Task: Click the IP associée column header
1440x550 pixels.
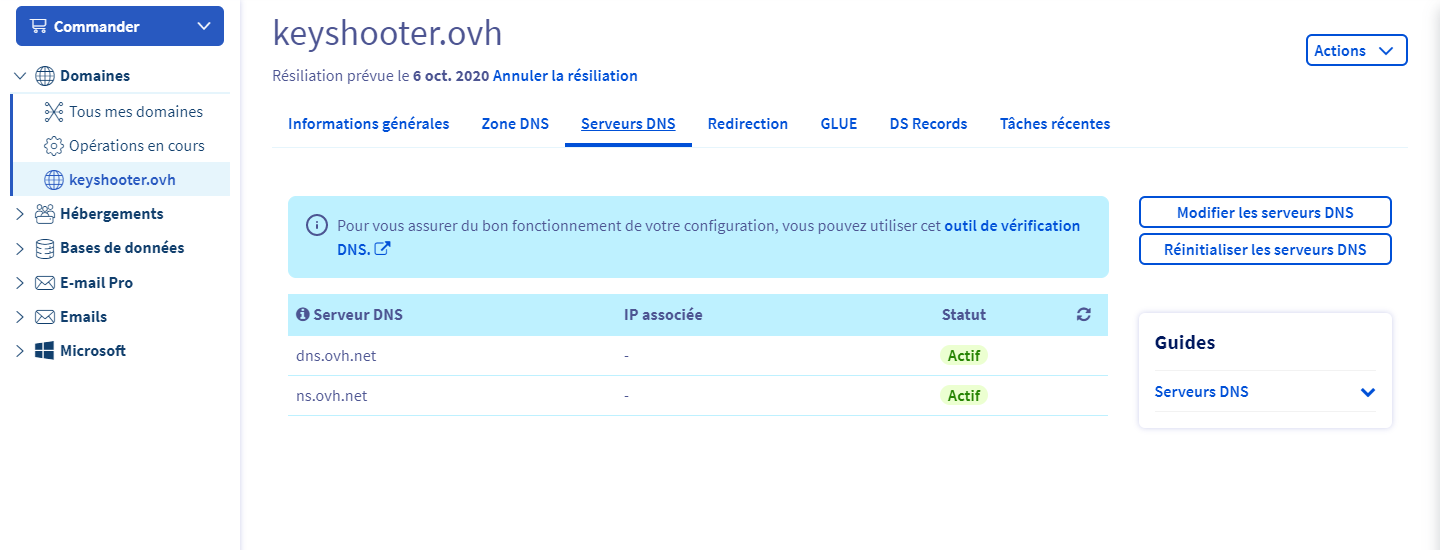Action: [x=663, y=315]
